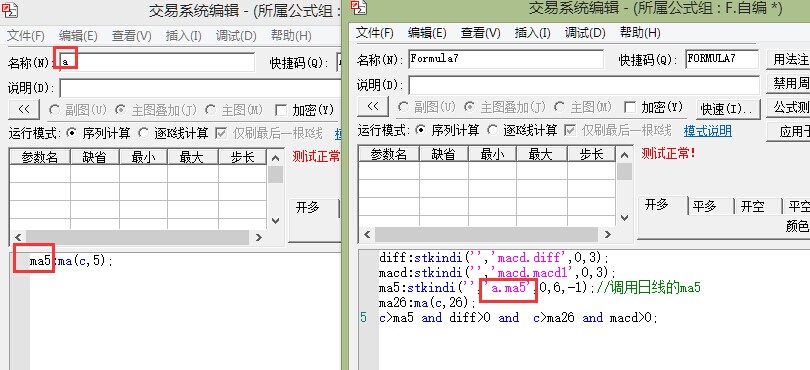810x370 pixels.
Task: Click the 快捷码 field containing FORMULA7
Action: (722, 59)
